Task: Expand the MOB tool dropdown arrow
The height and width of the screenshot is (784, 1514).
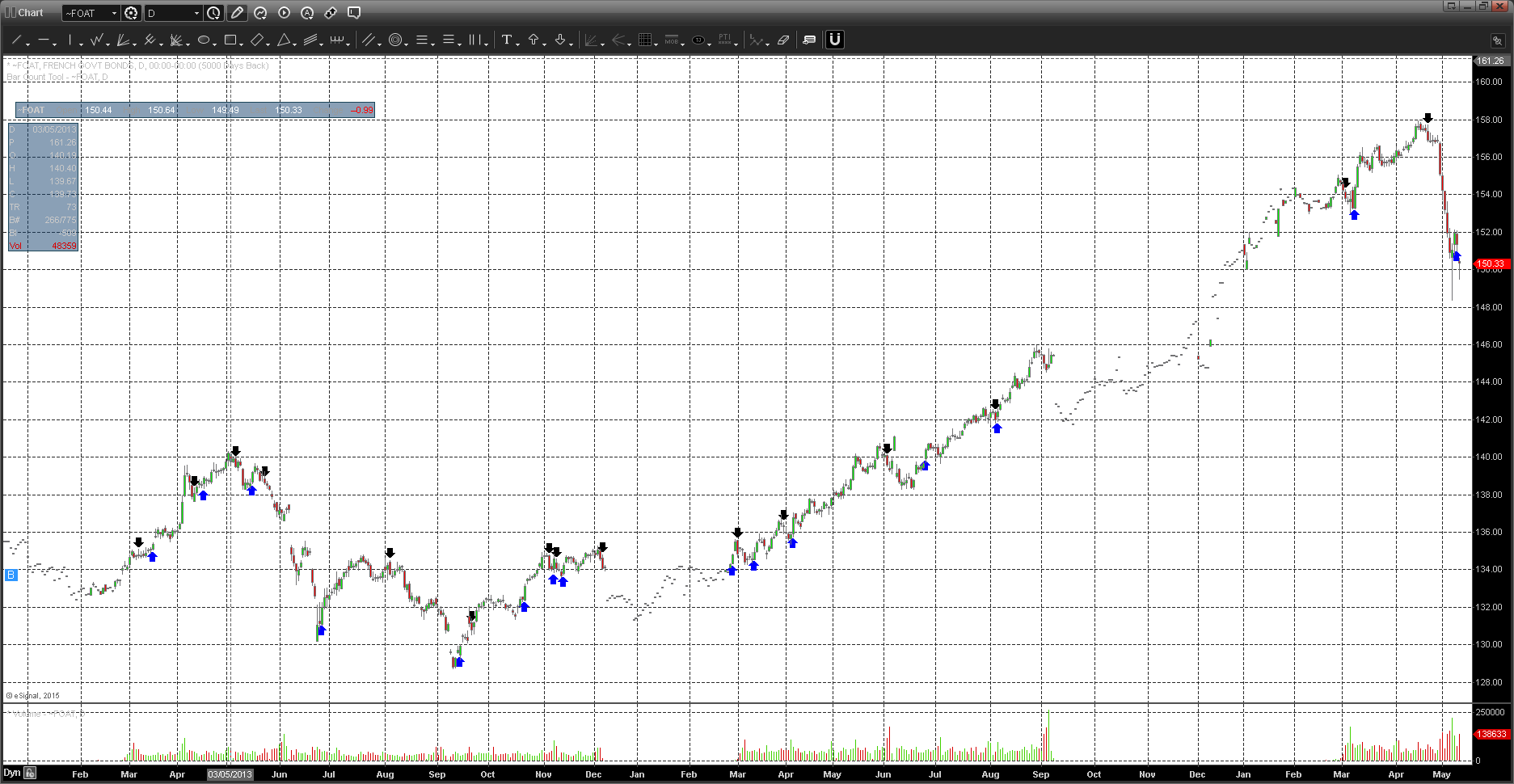Action: (x=684, y=44)
